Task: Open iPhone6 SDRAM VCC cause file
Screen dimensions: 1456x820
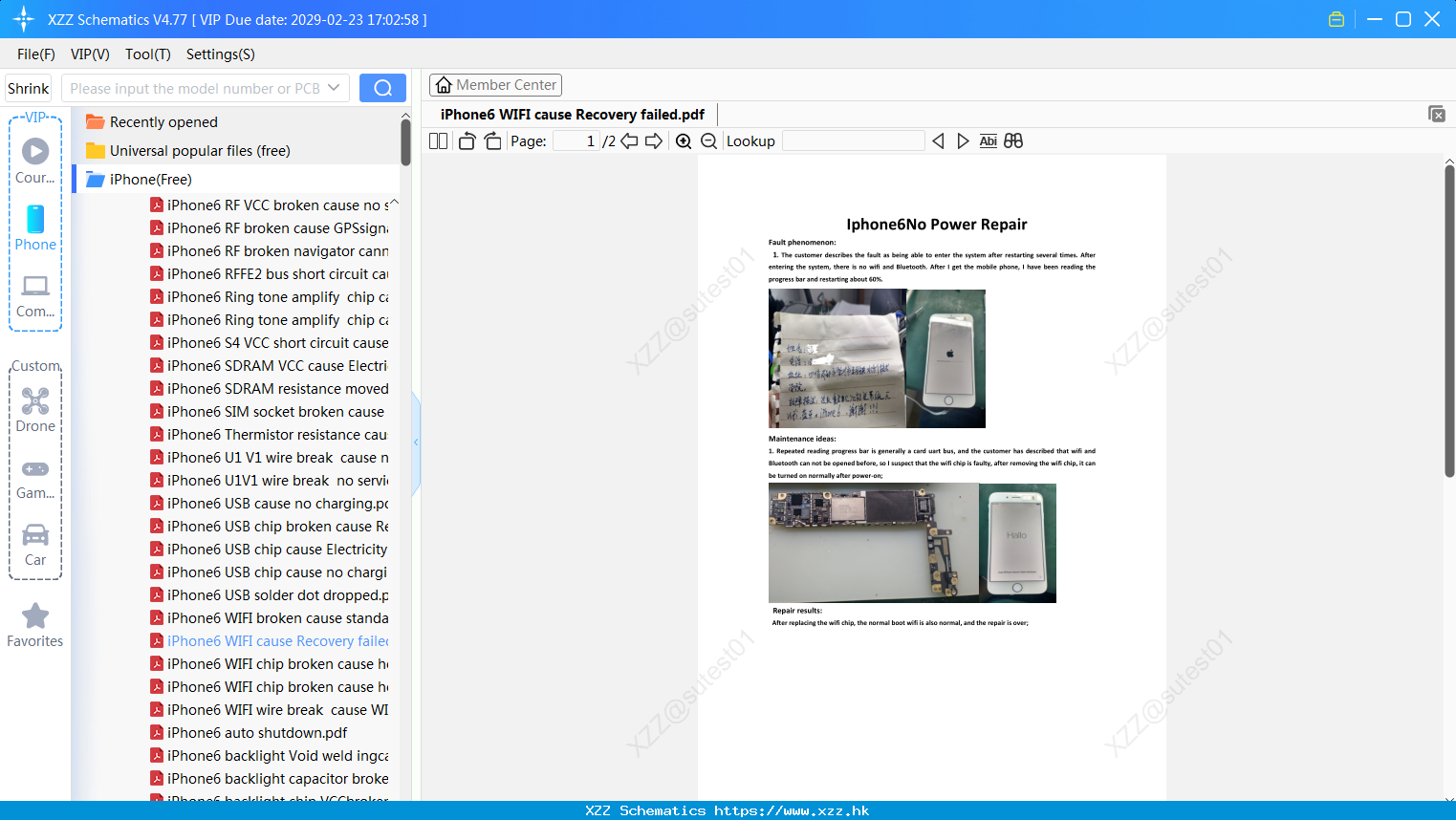Action: pos(270,365)
